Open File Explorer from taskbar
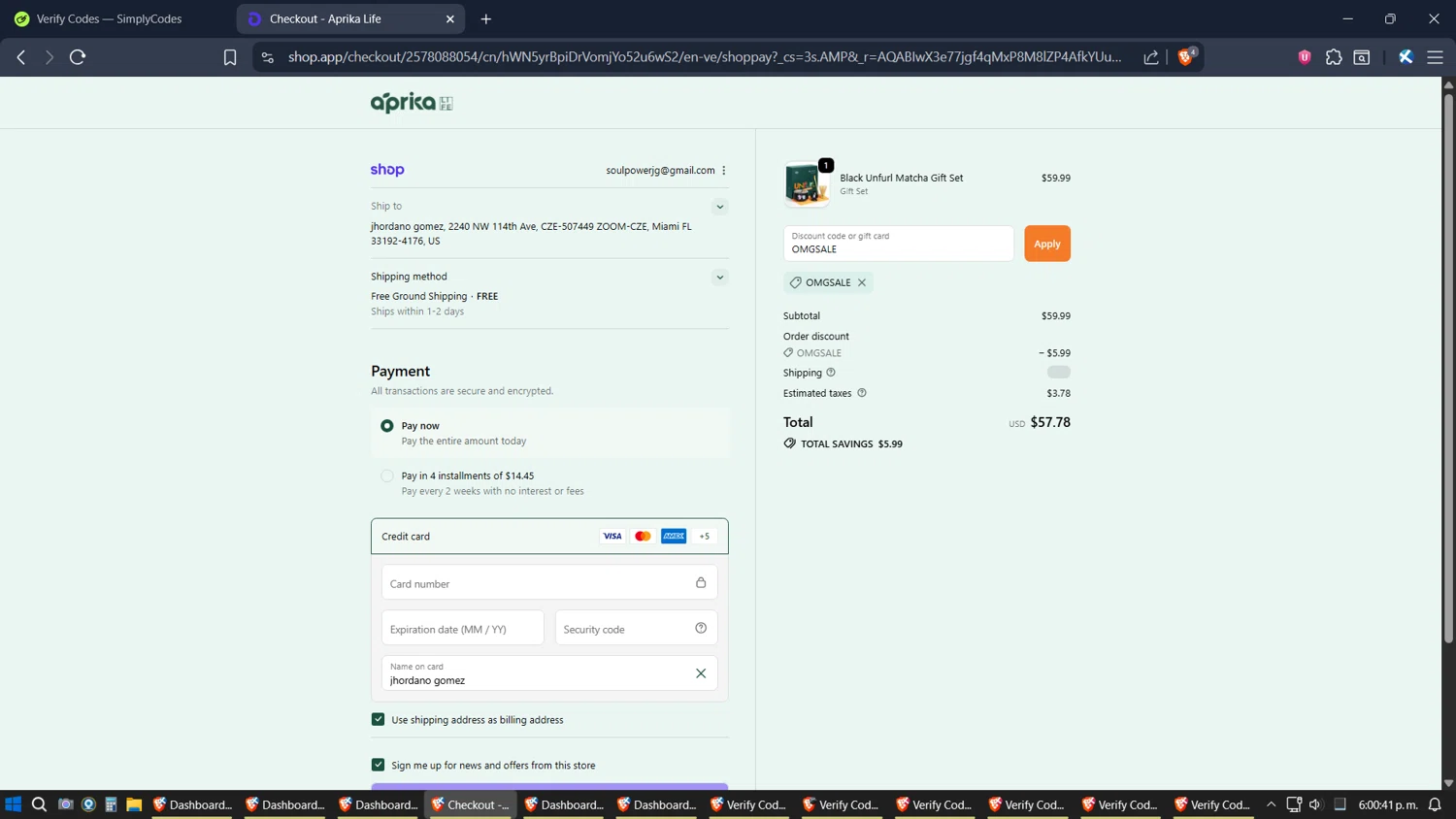1456x819 pixels. pos(134,804)
